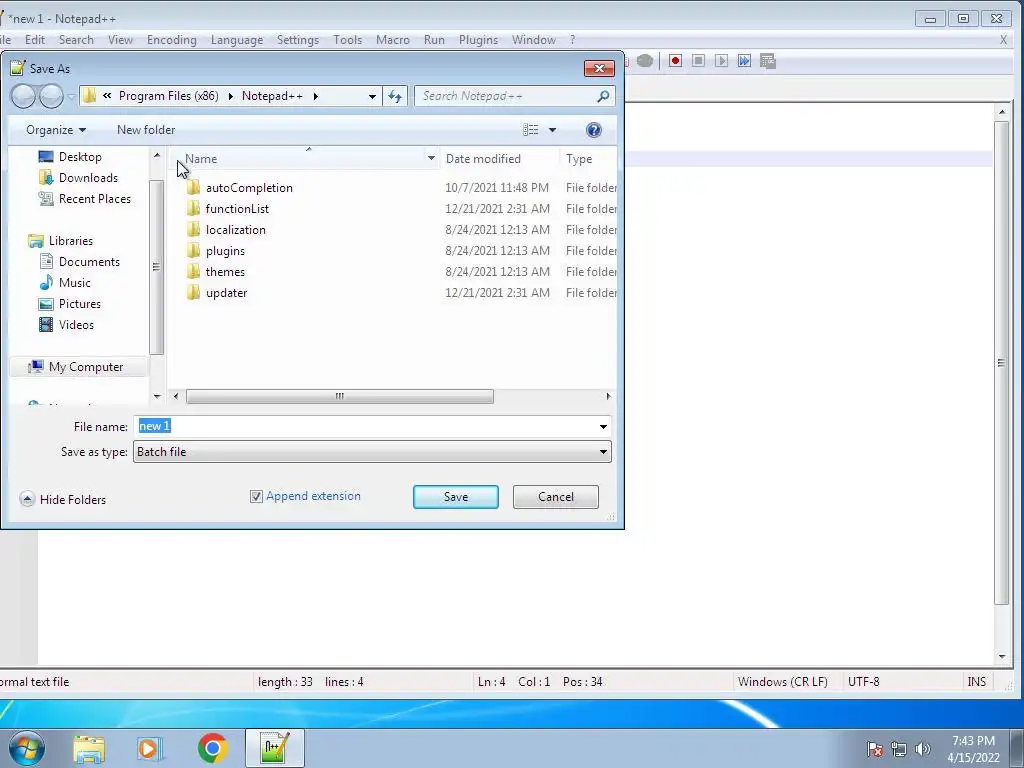Open the blue Help question mark icon
The width and height of the screenshot is (1024, 768).
[593, 130]
